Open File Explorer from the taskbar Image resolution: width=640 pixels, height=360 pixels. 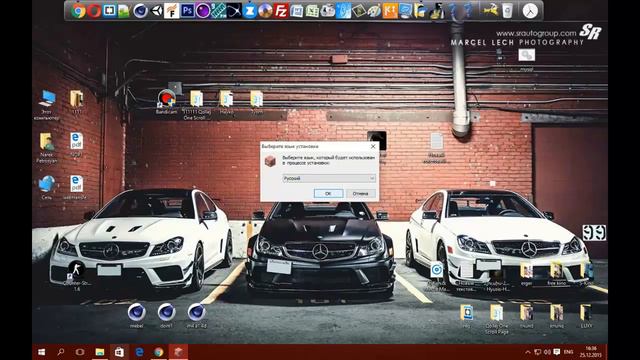click(100, 352)
